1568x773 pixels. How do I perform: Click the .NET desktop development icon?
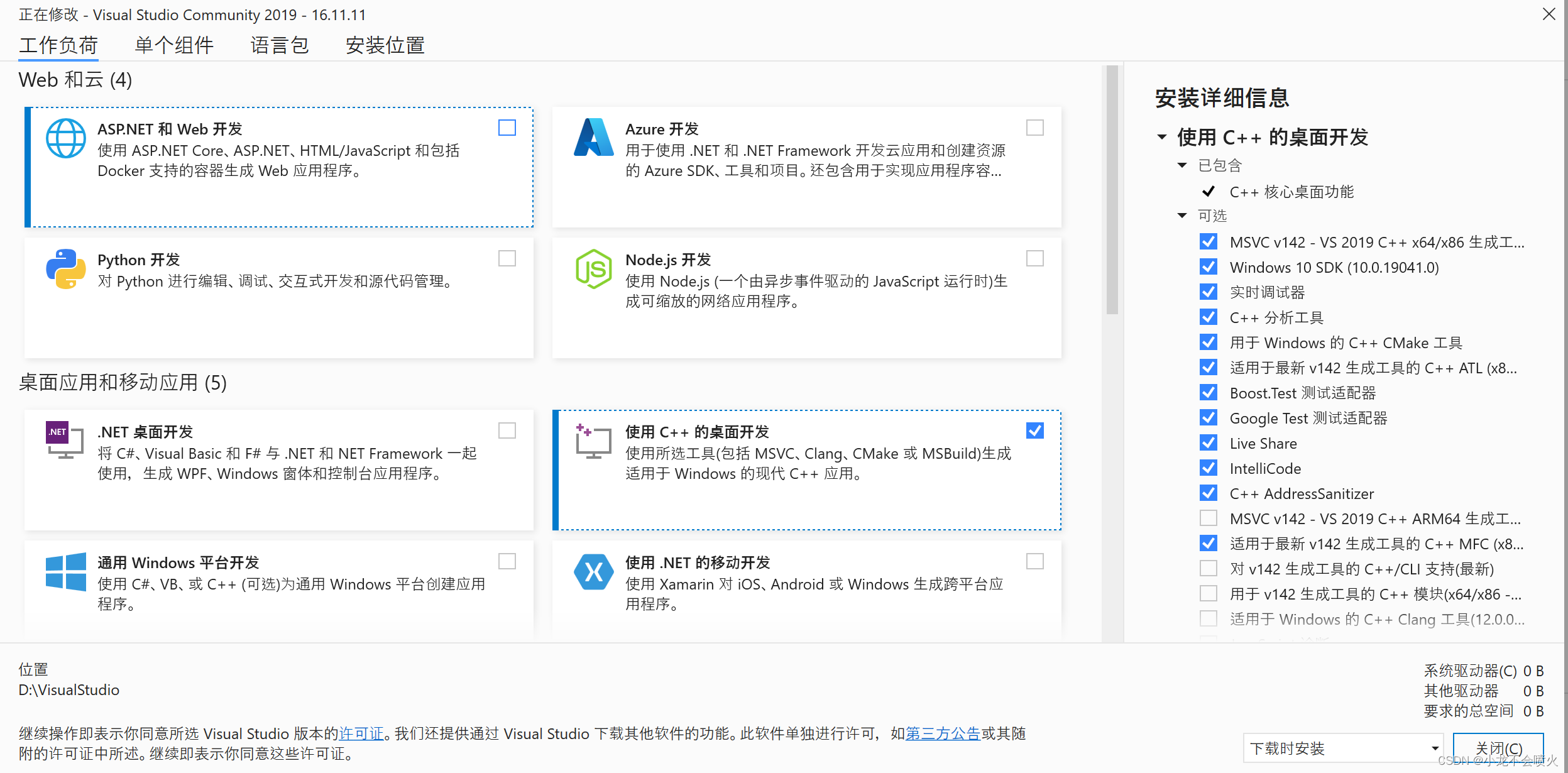(x=65, y=439)
